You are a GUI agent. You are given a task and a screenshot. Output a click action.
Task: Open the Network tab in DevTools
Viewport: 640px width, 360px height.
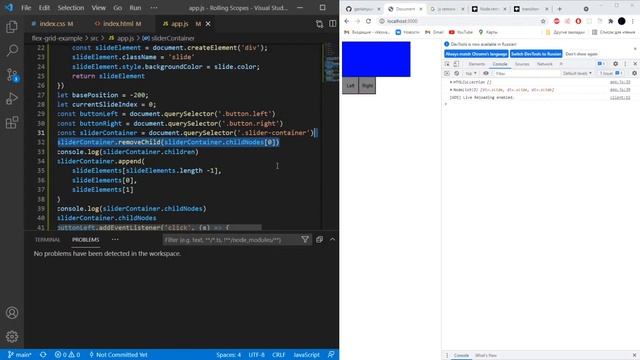[x=544, y=64]
